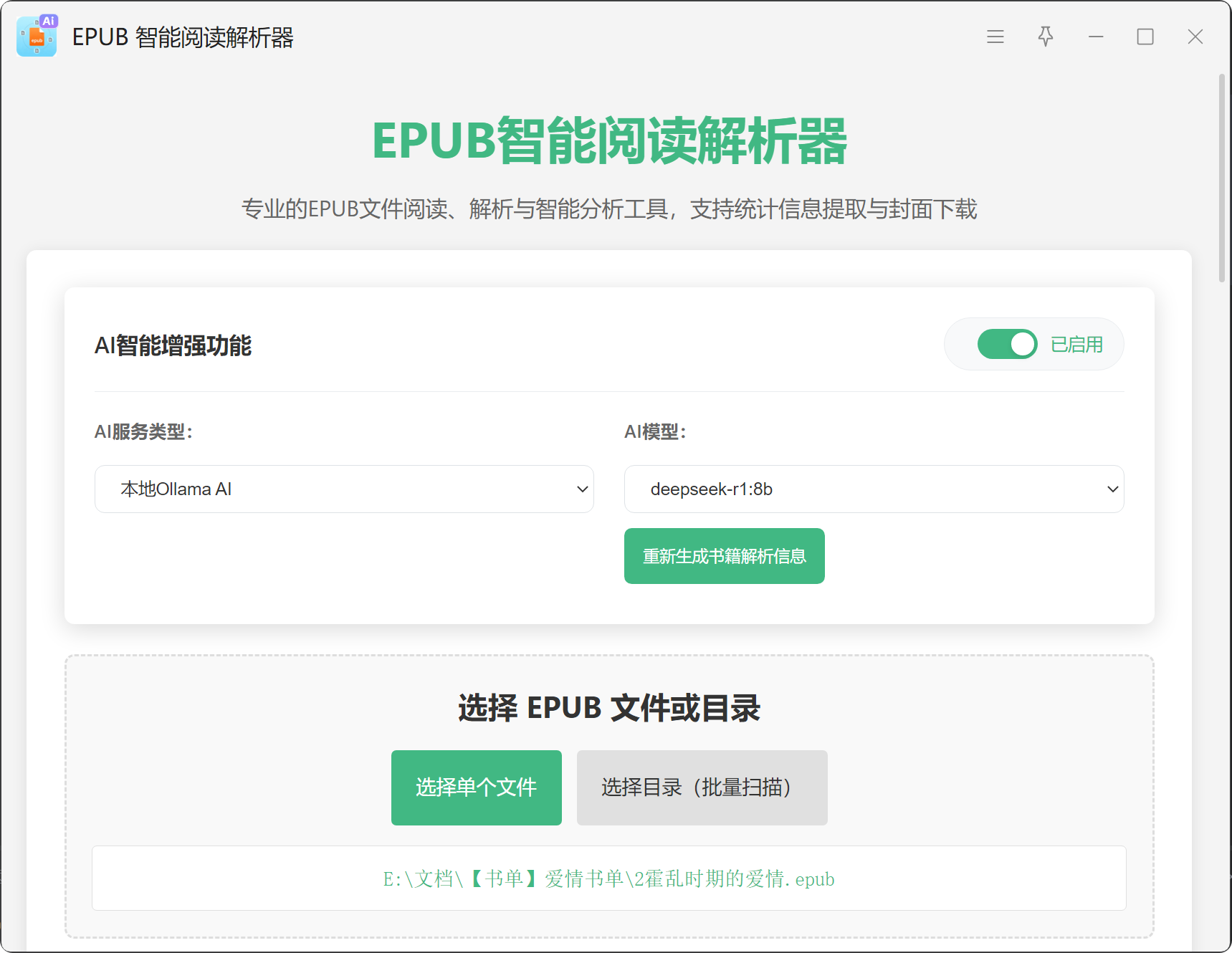Click the large green EPUB智能阅读解析器 heading

point(609,141)
